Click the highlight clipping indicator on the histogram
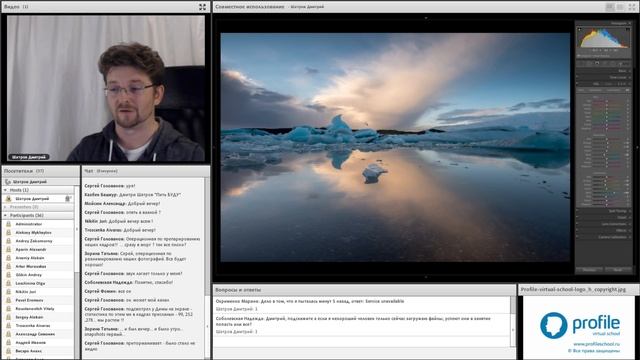This screenshot has height=360, width=640. pos(628,29)
